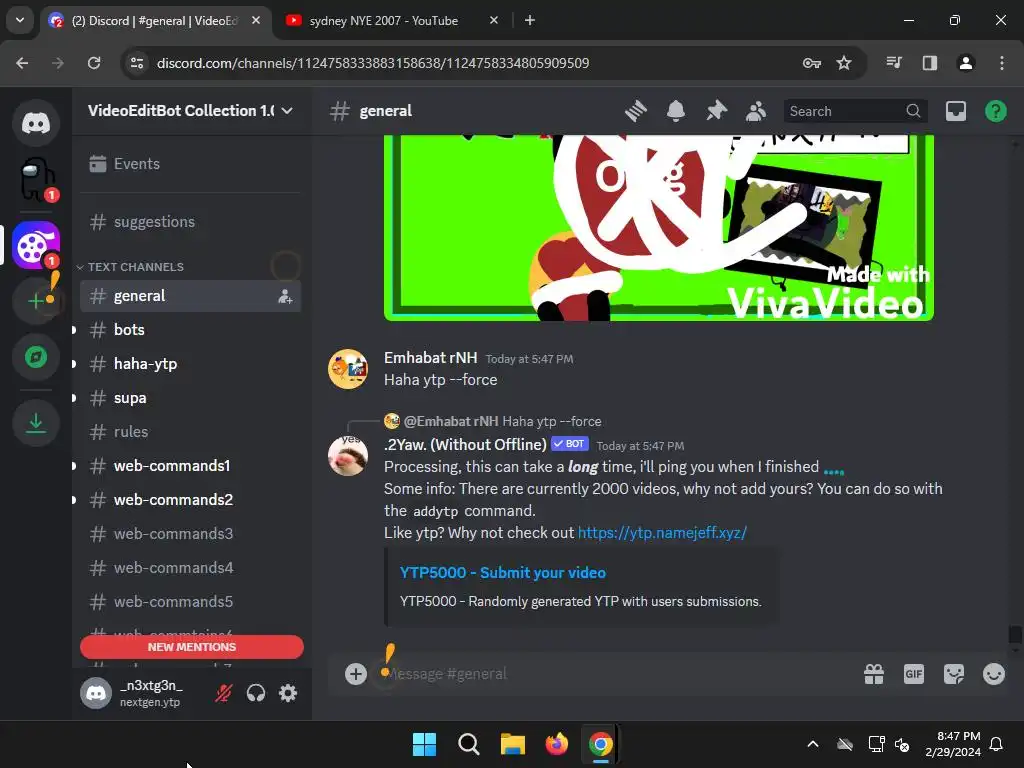Bookmark this page with star icon
Screen dimensions: 1024x768
click(x=844, y=63)
